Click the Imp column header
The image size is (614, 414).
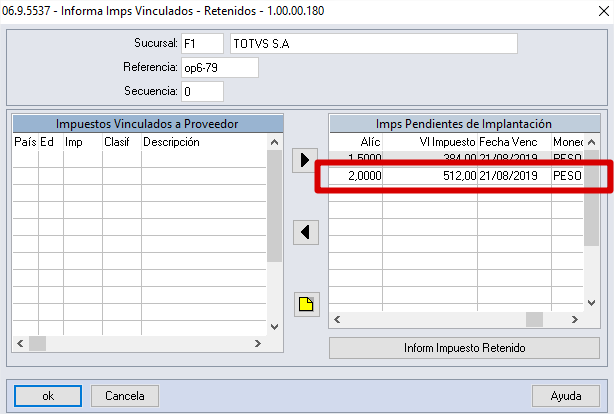coord(83,142)
